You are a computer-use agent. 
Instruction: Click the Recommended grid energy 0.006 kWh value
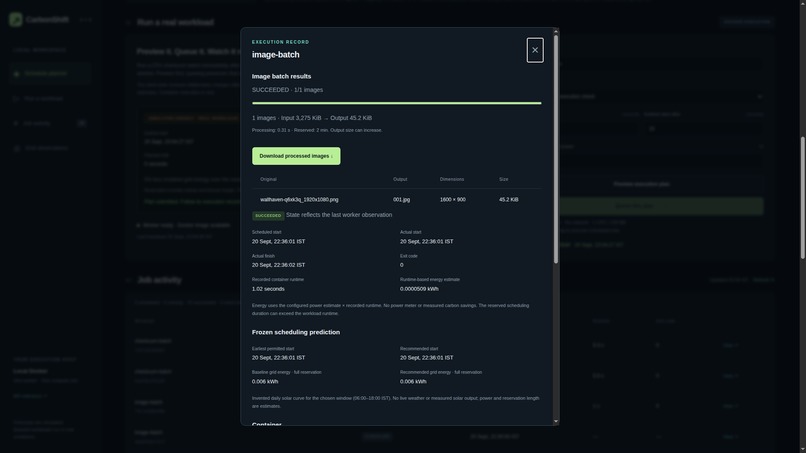[413, 382]
